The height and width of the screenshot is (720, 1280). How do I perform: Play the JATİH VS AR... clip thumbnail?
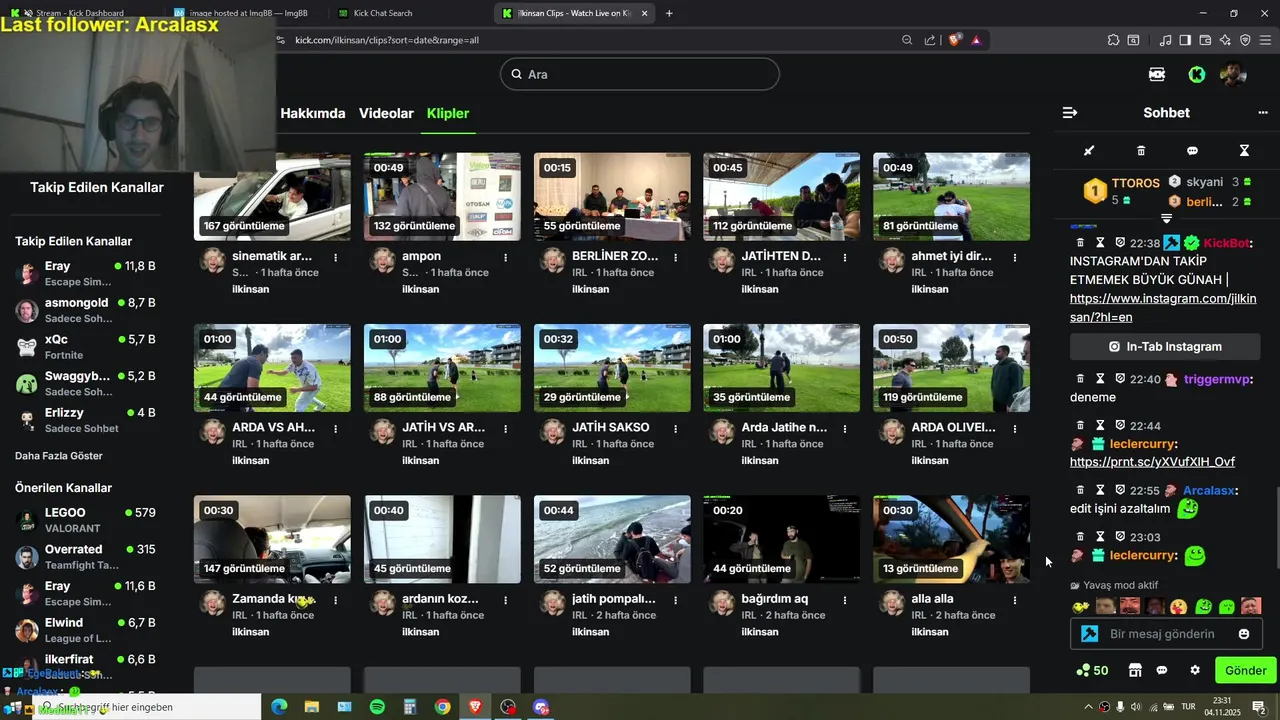coord(442,368)
